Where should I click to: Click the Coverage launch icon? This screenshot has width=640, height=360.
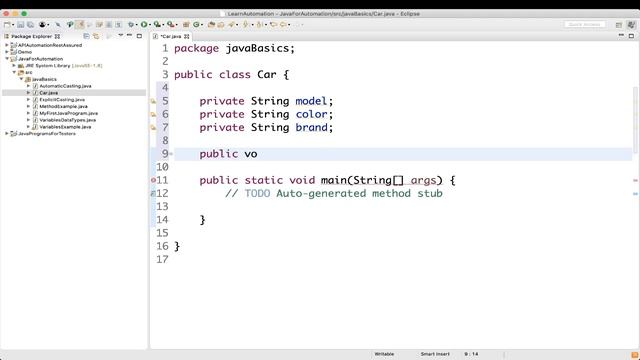(x=157, y=25)
